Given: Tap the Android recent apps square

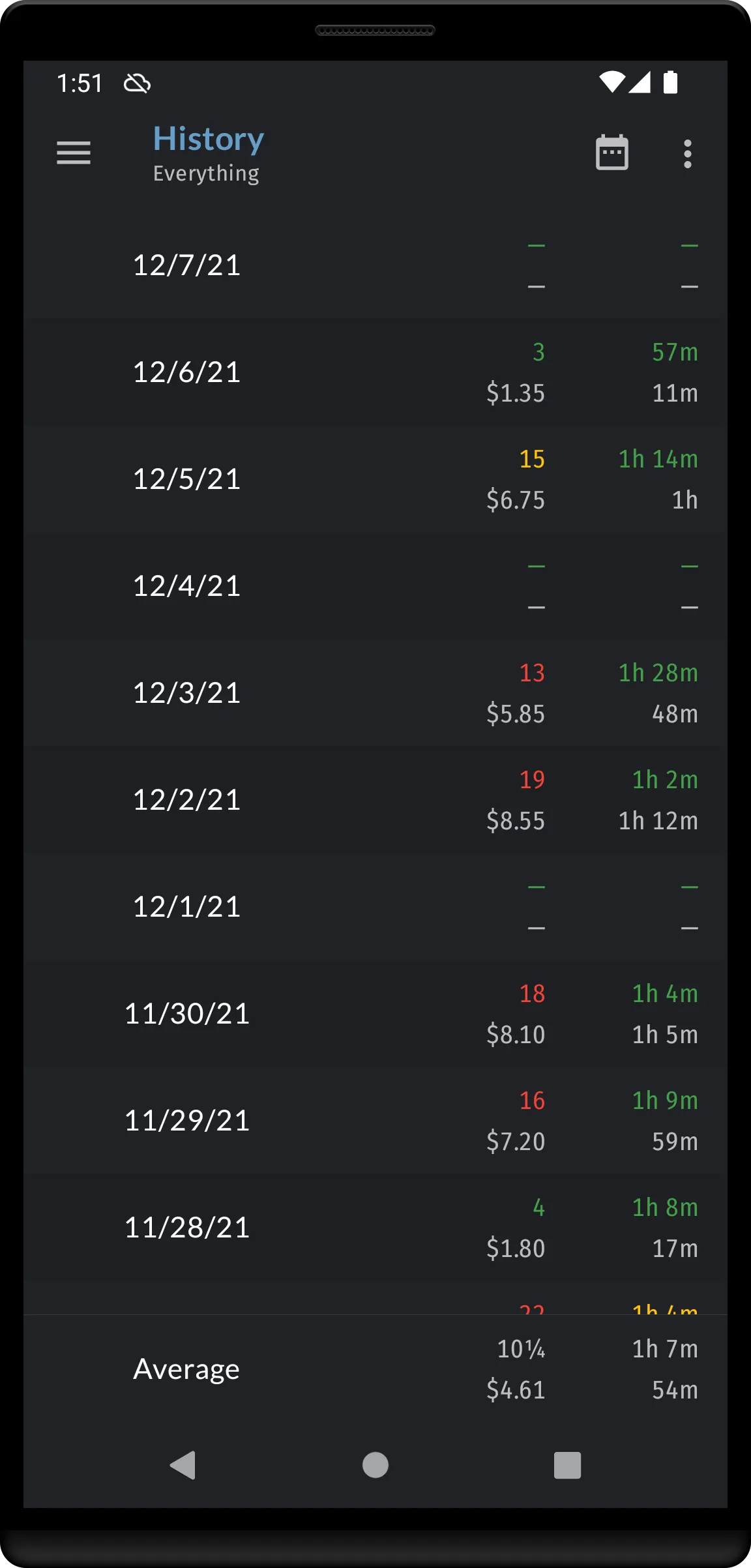Looking at the screenshot, I should pos(567,1465).
